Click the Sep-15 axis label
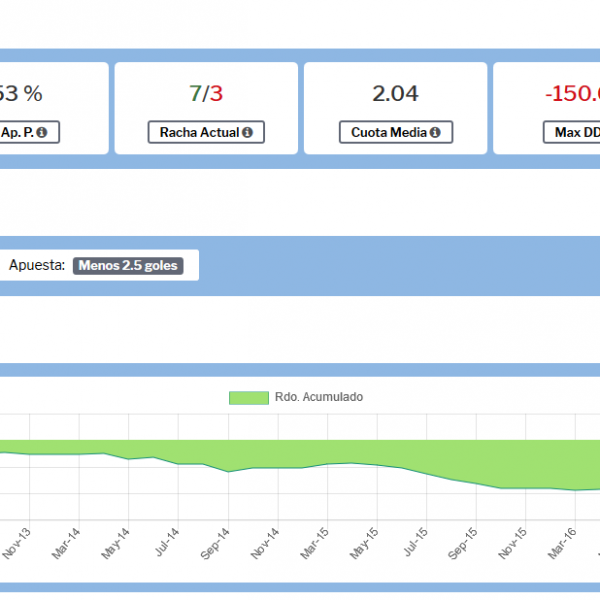 (x=463, y=543)
